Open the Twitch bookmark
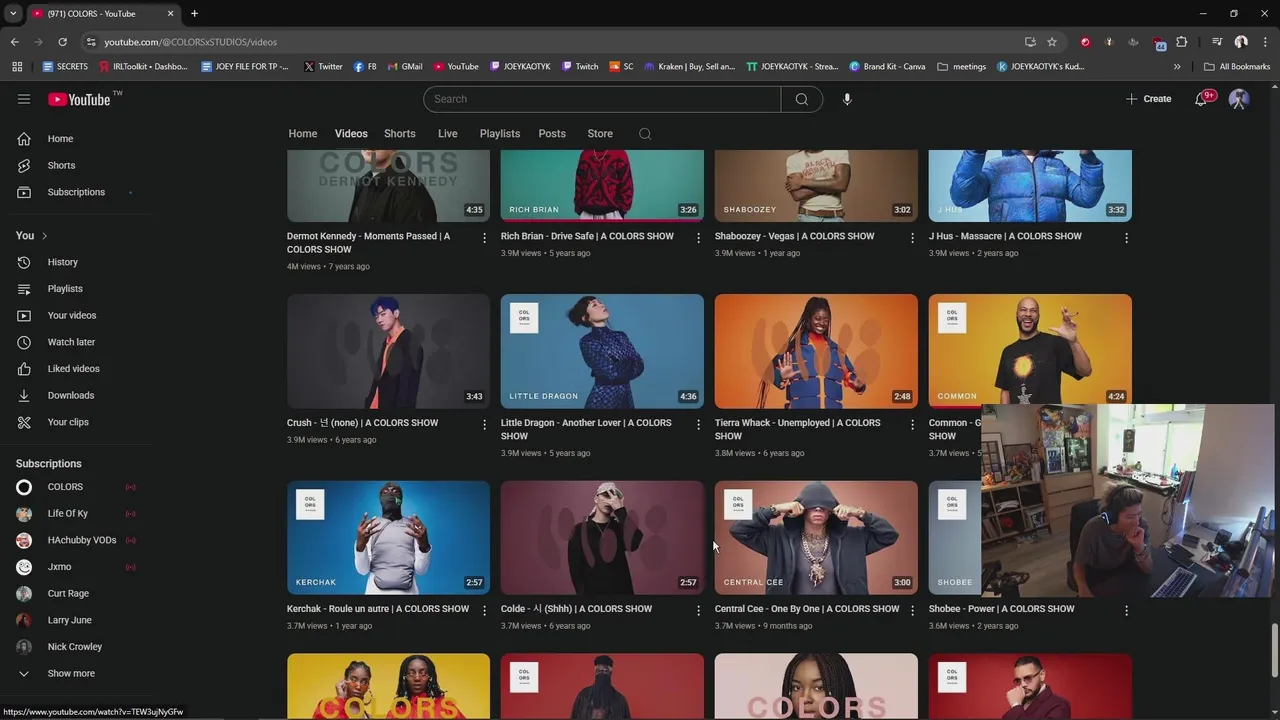 coord(580,67)
